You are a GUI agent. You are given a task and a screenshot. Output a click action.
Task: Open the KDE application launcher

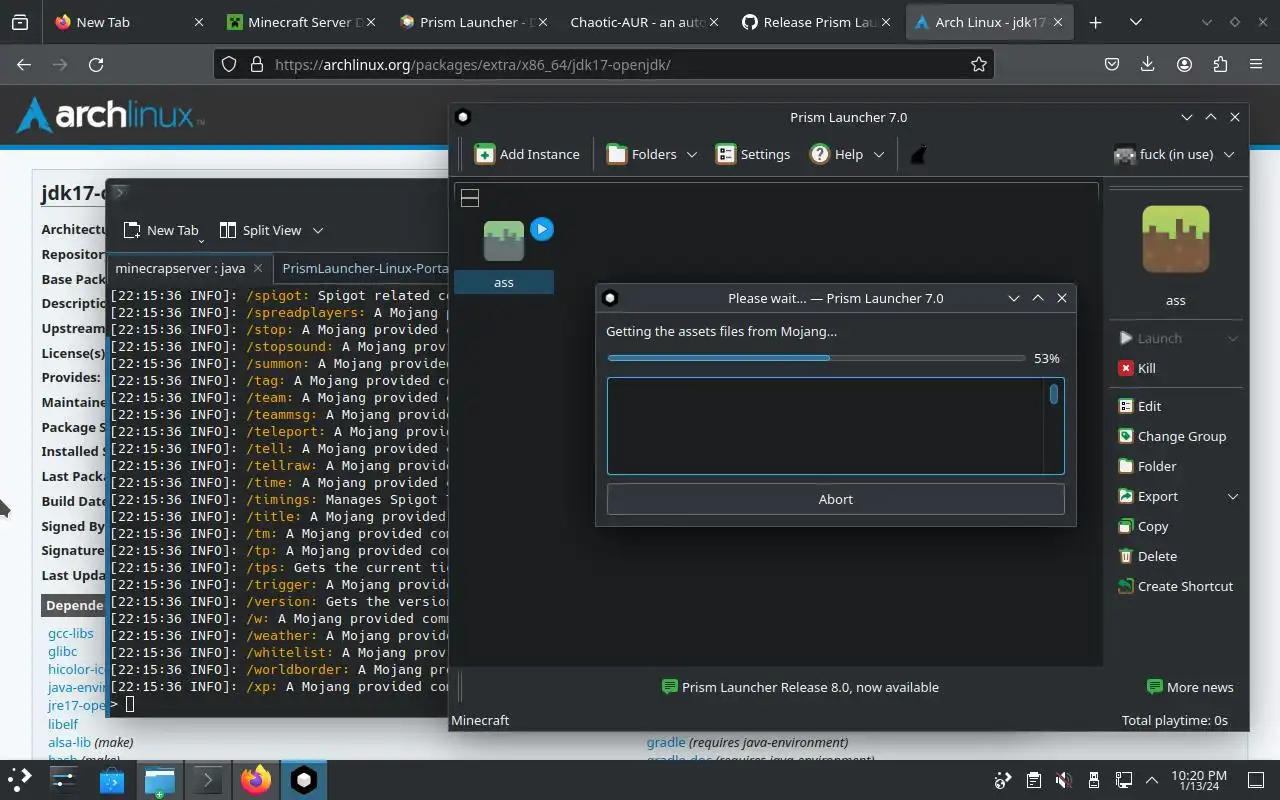(20, 780)
